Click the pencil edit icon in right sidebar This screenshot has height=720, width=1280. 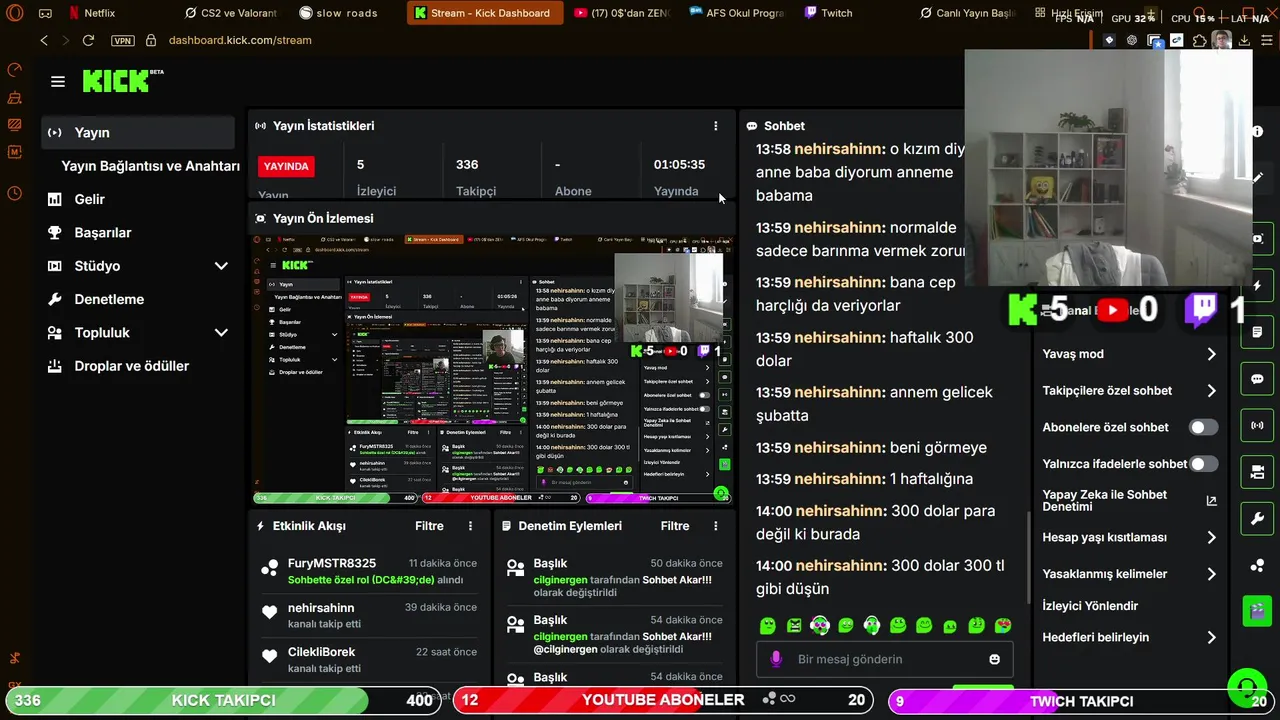[1257, 178]
